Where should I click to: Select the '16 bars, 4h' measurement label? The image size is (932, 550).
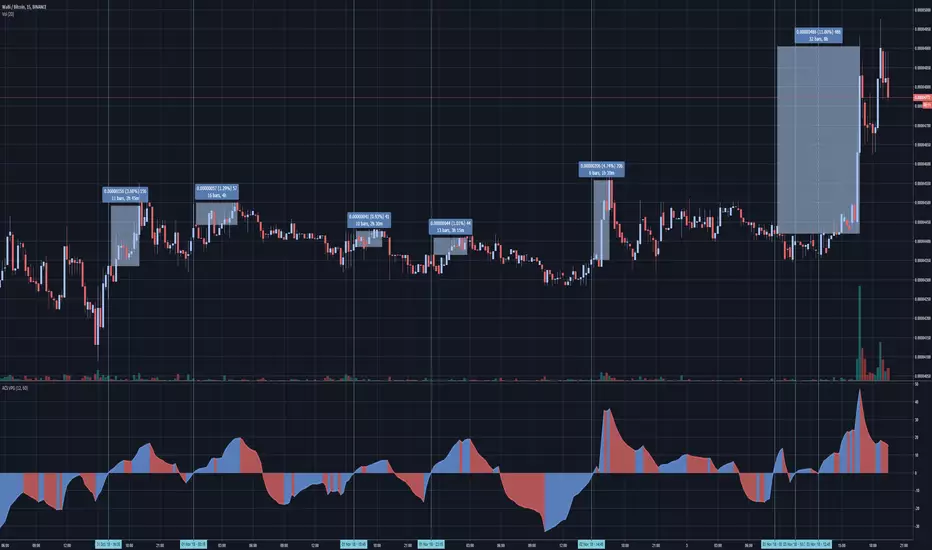coord(217,192)
